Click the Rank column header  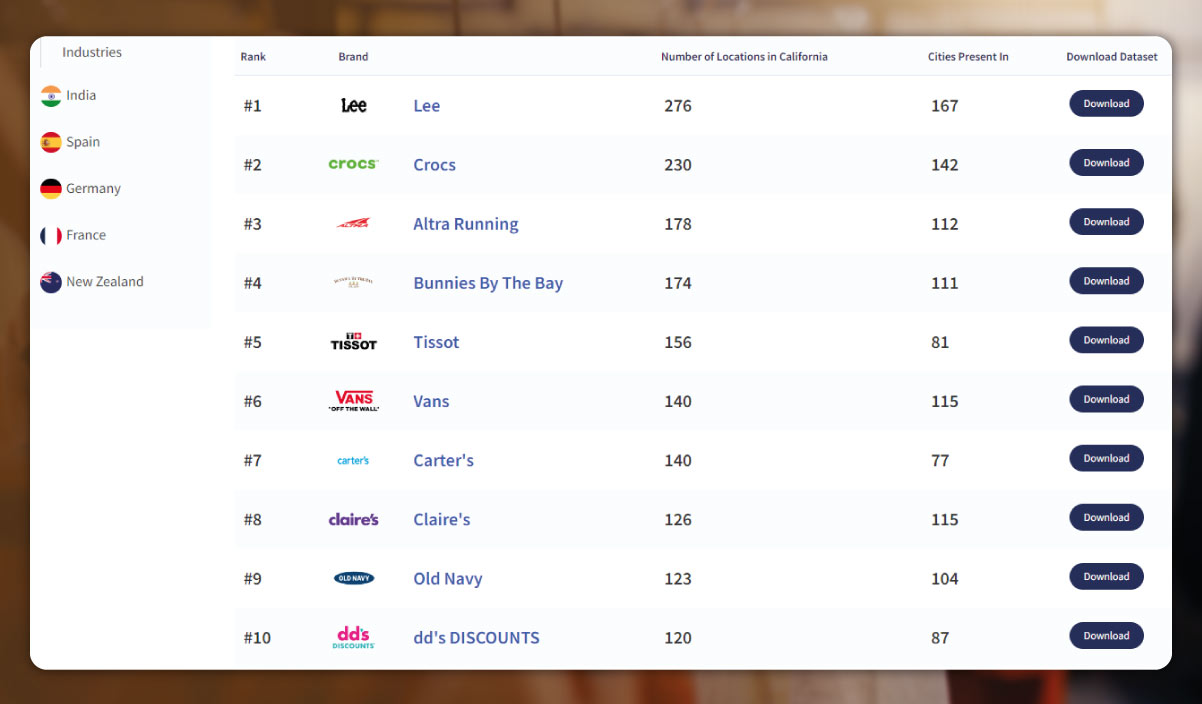point(254,57)
